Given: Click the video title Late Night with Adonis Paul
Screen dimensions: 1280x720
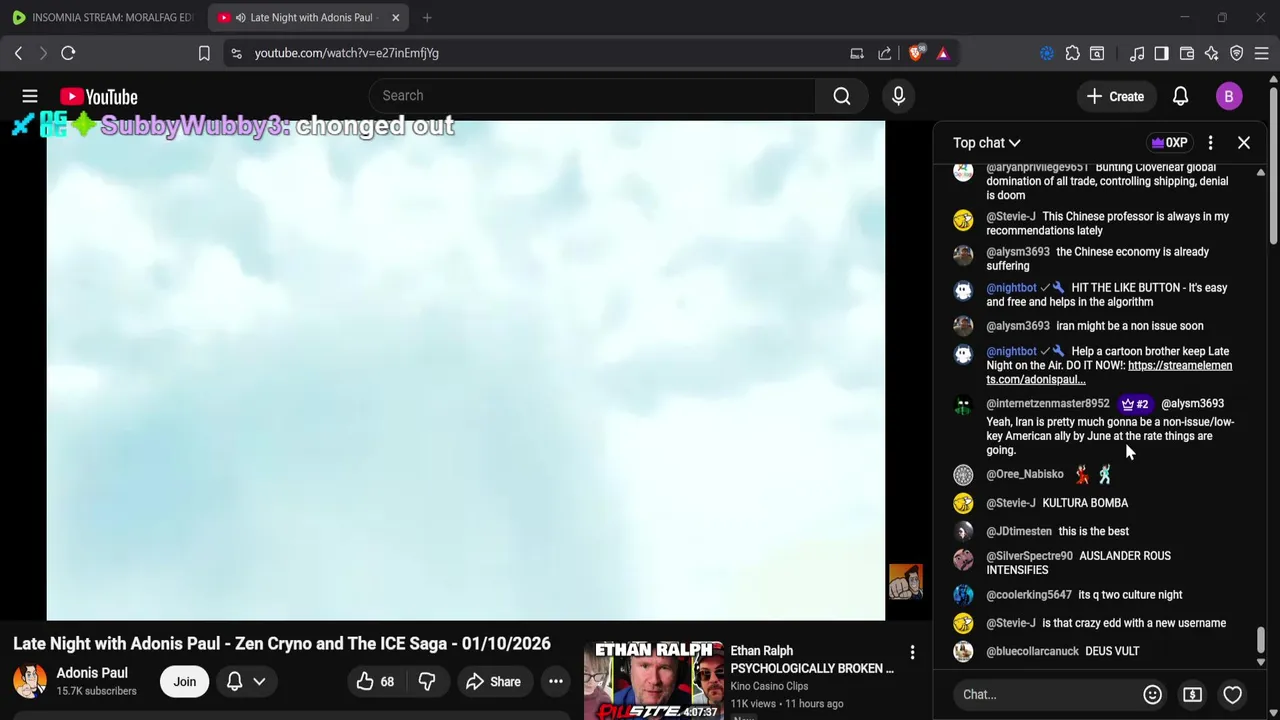Looking at the screenshot, I should [282, 643].
